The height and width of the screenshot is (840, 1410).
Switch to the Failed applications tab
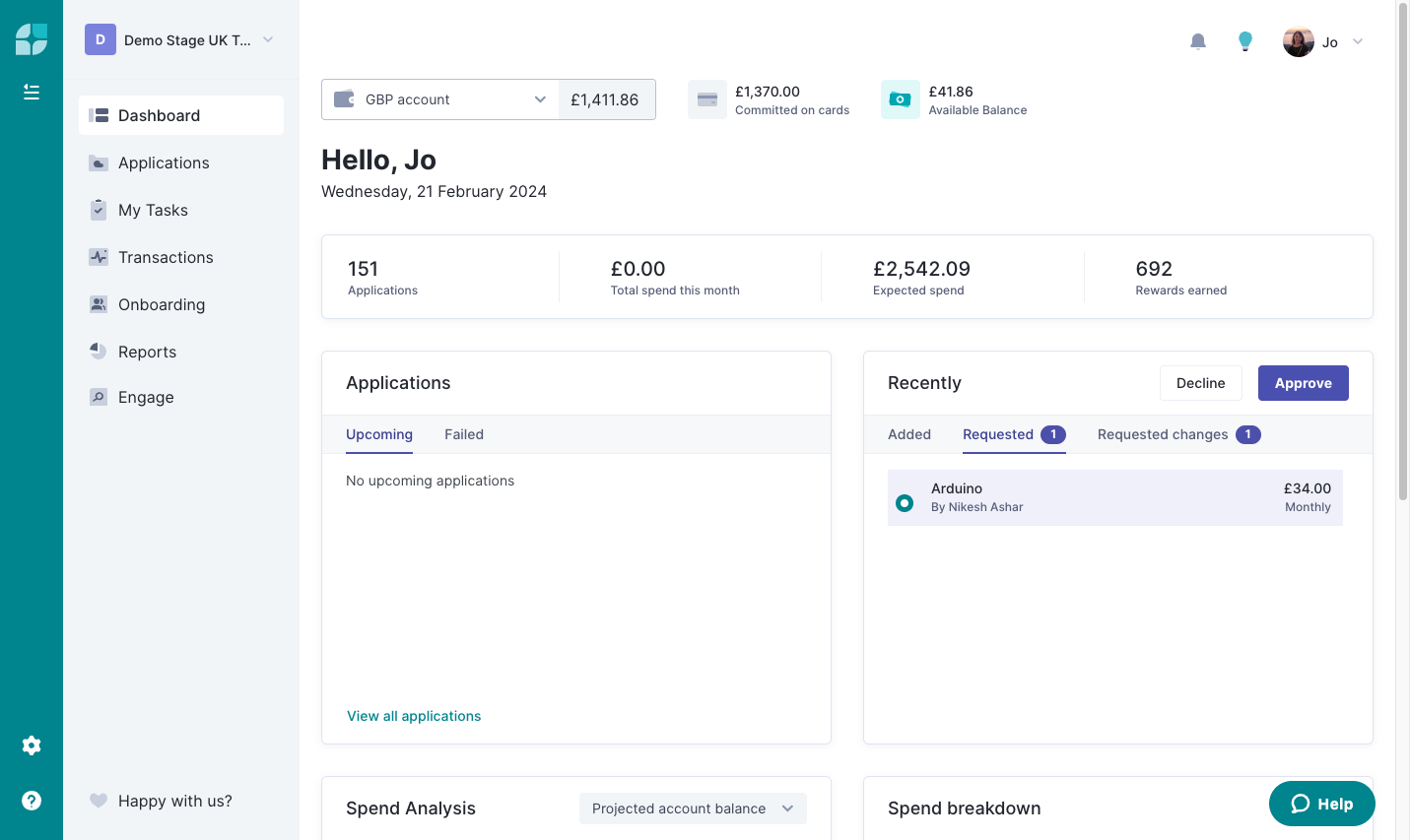(464, 434)
